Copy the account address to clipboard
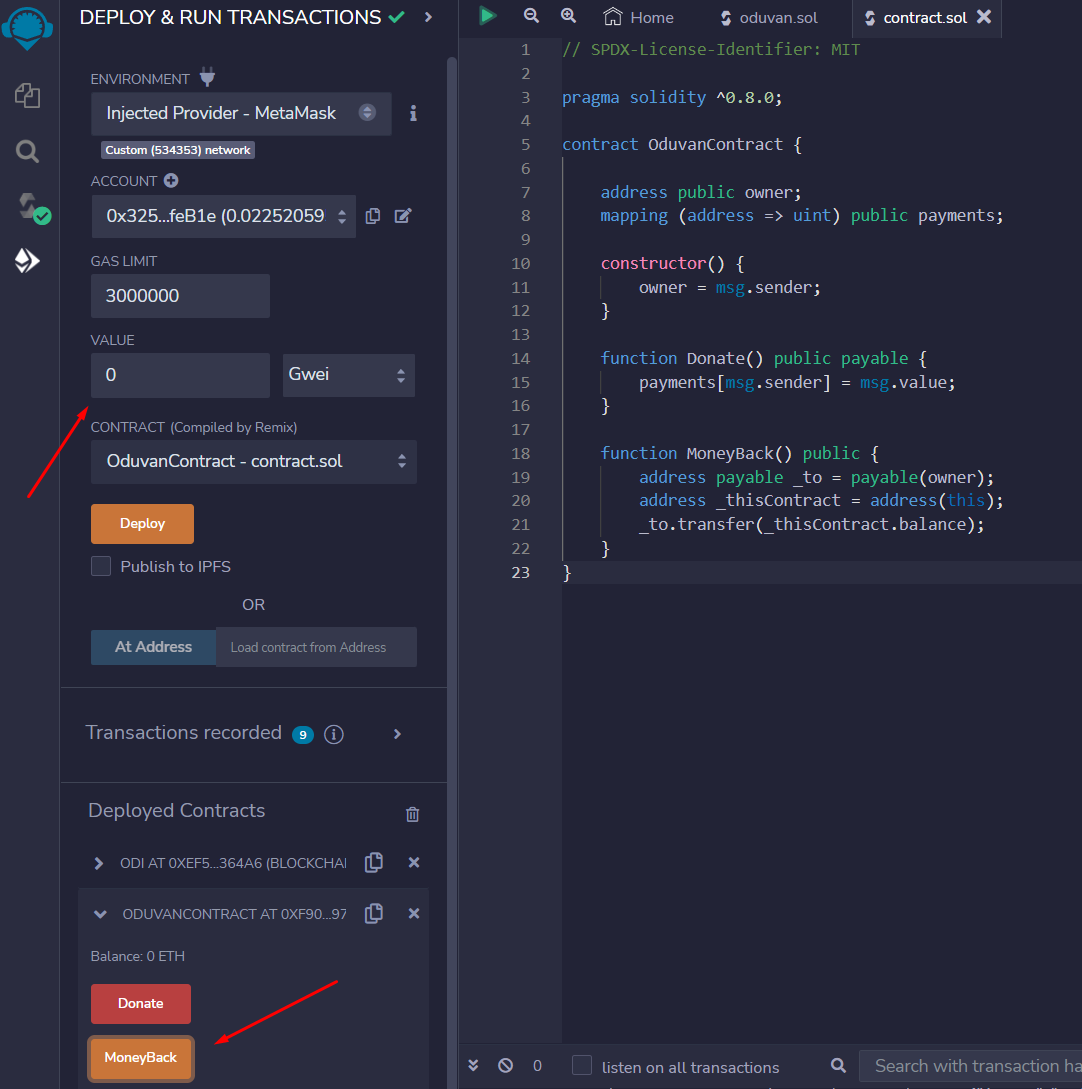 (373, 216)
